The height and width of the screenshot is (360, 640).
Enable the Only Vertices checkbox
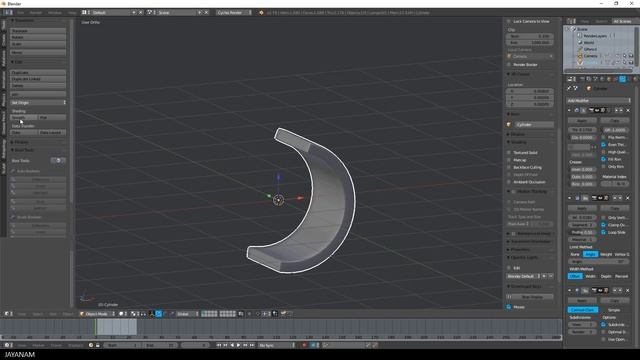click(x=604, y=218)
